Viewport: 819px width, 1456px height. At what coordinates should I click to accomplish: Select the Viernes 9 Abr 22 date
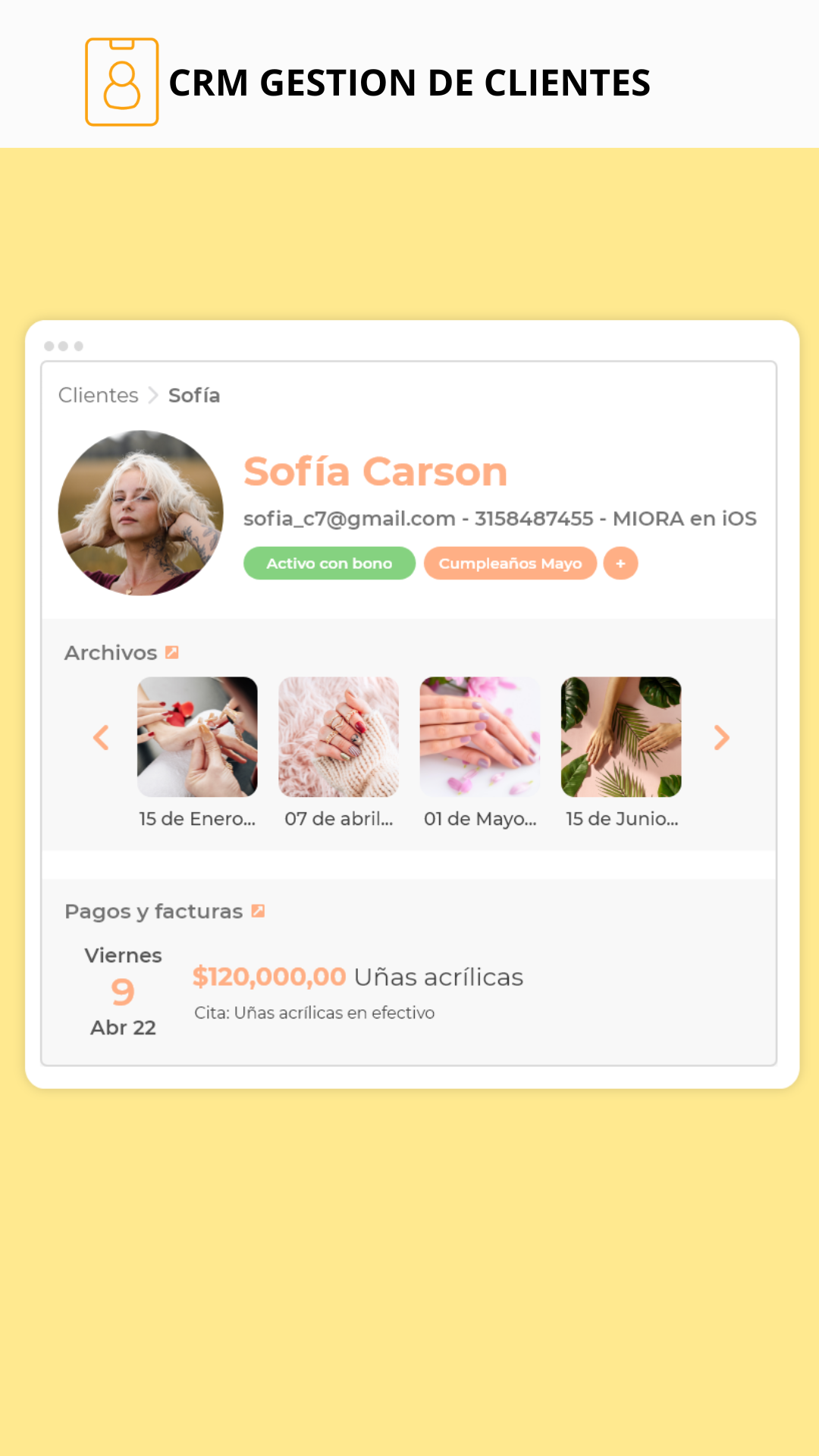coord(123,991)
